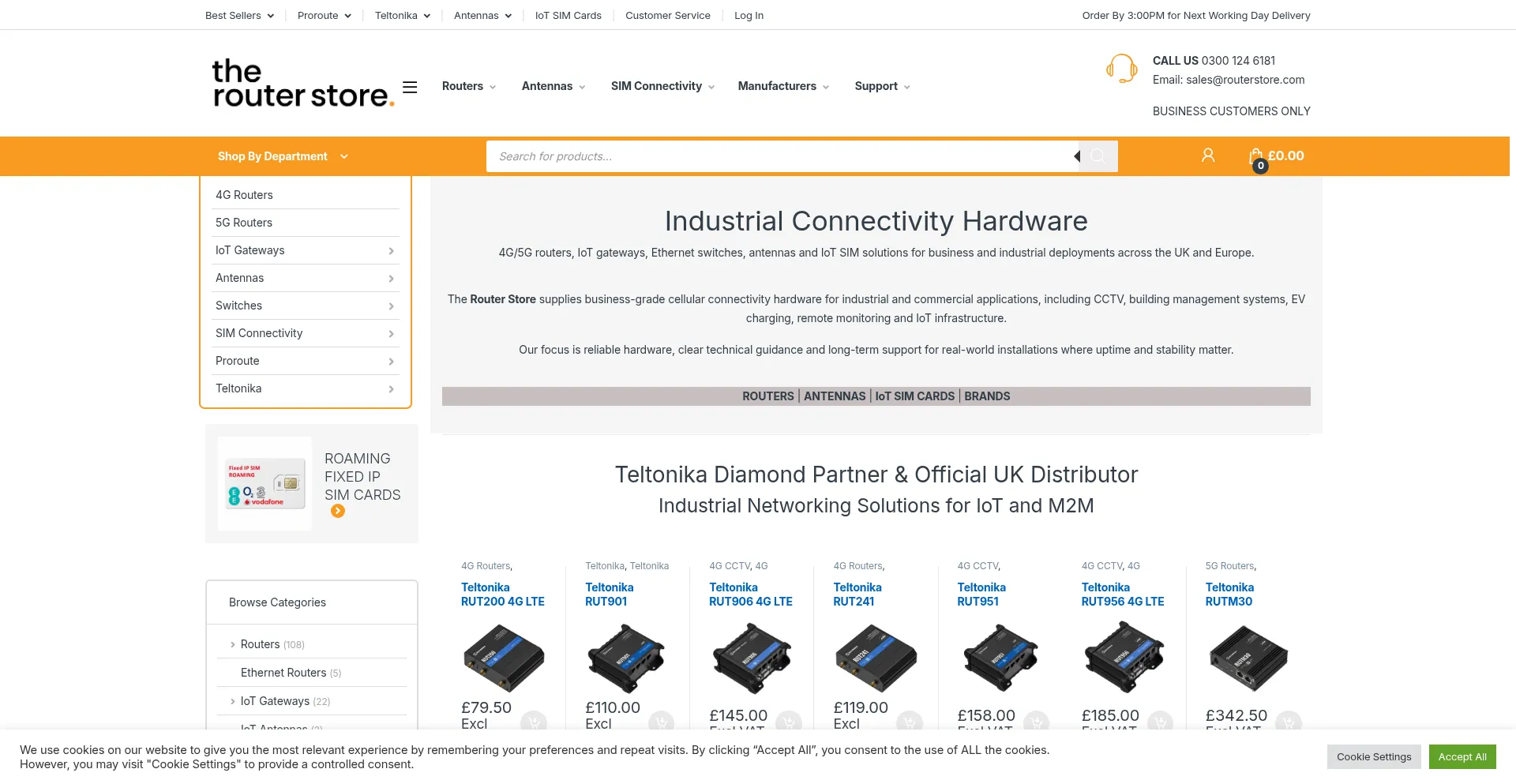Open the Teltonika RUT951 title link
The width and height of the screenshot is (1516, 784).
point(981,595)
